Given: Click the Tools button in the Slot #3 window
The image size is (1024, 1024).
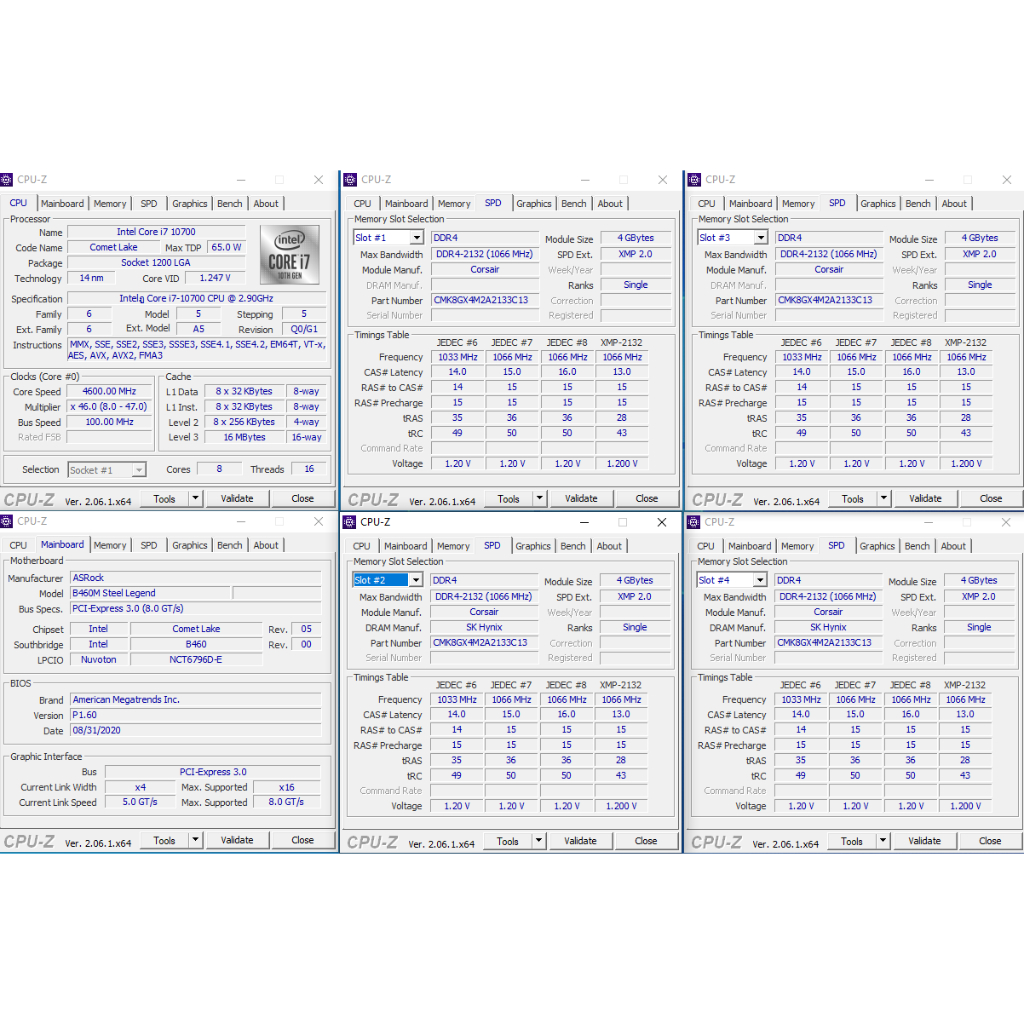Looking at the screenshot, I should tap(853, 499).
